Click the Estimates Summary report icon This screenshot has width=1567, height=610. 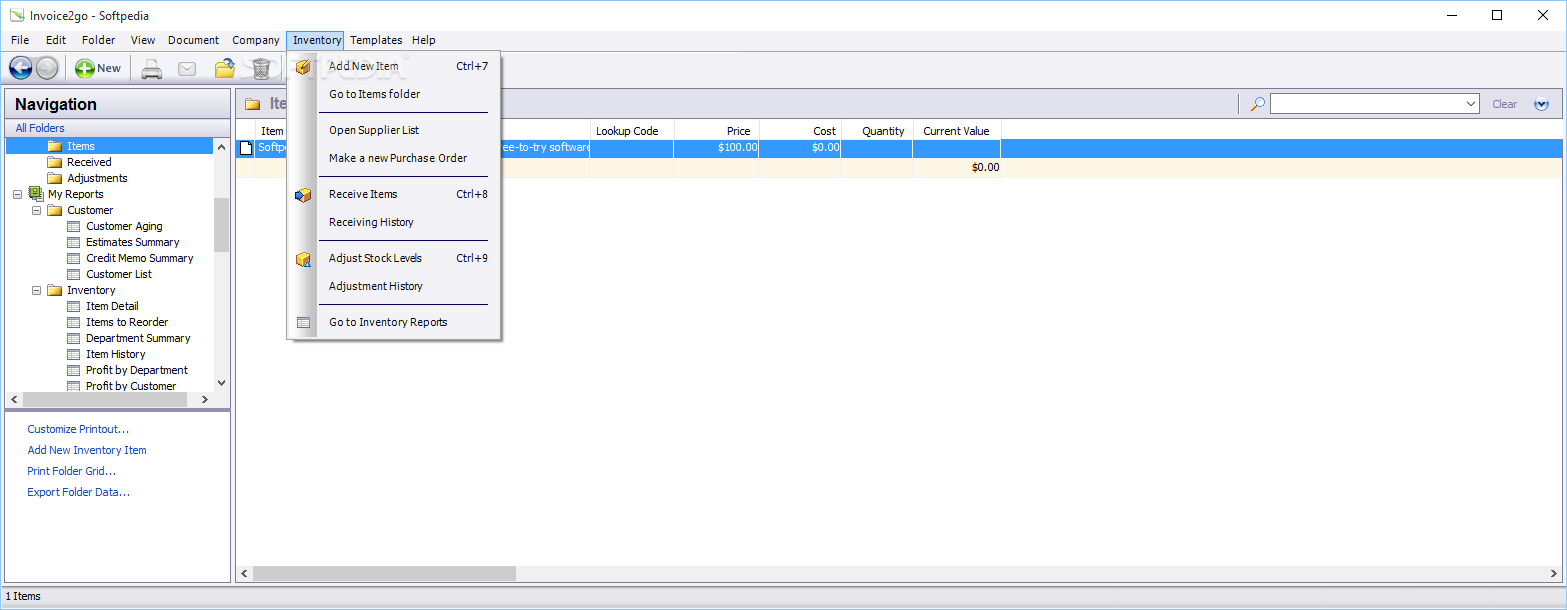tap(74, 242)
